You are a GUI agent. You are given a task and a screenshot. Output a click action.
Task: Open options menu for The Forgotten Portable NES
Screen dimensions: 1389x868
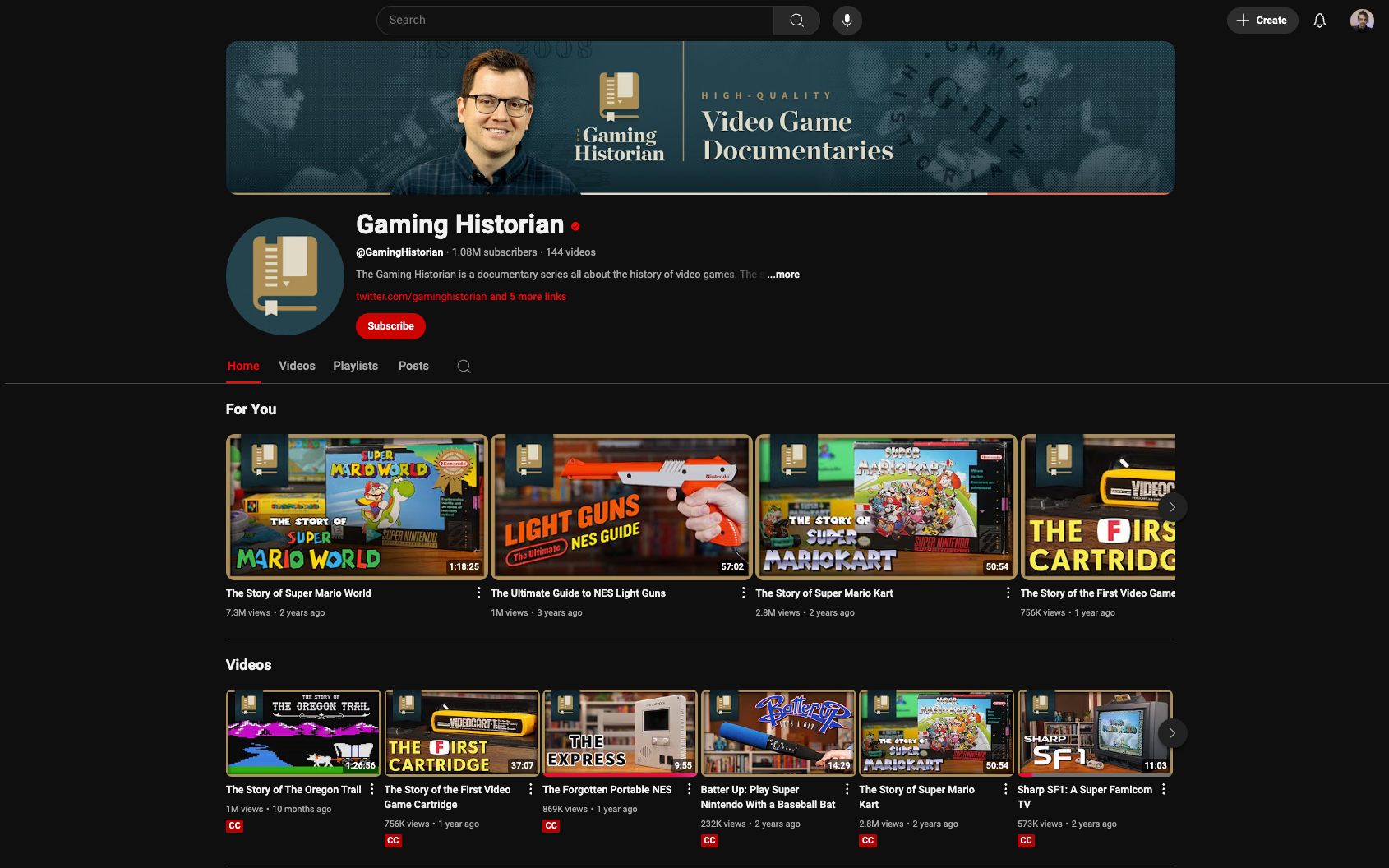(689, 789)
